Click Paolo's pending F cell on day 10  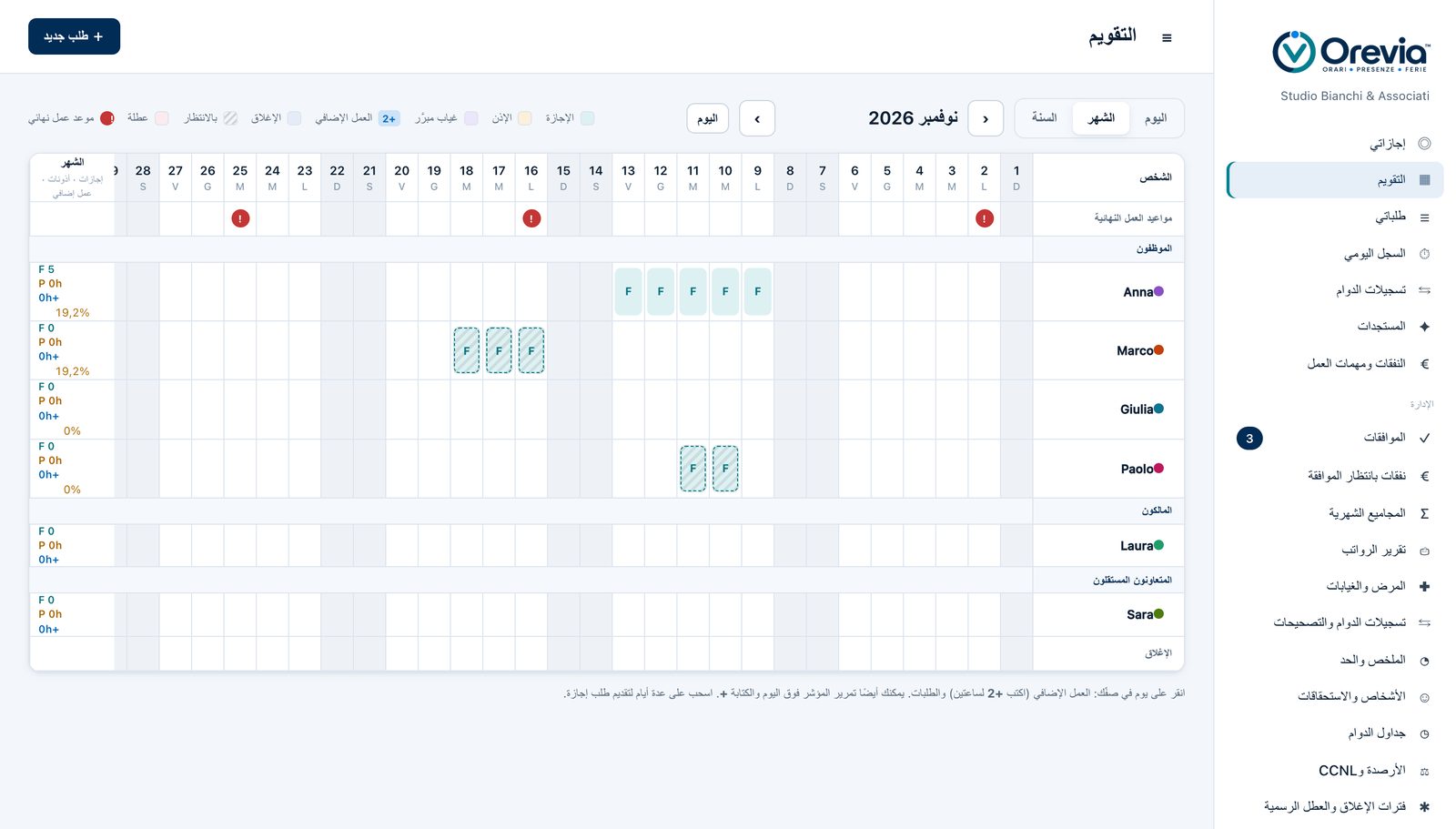tap(725, 469)
